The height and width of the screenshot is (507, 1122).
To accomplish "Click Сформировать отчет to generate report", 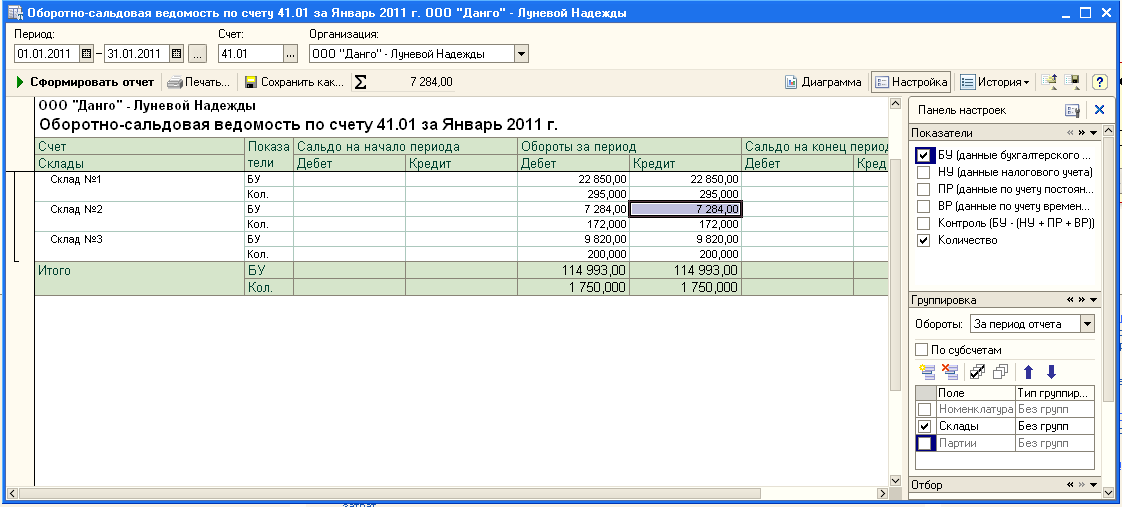I will click(x=85, y=82).
